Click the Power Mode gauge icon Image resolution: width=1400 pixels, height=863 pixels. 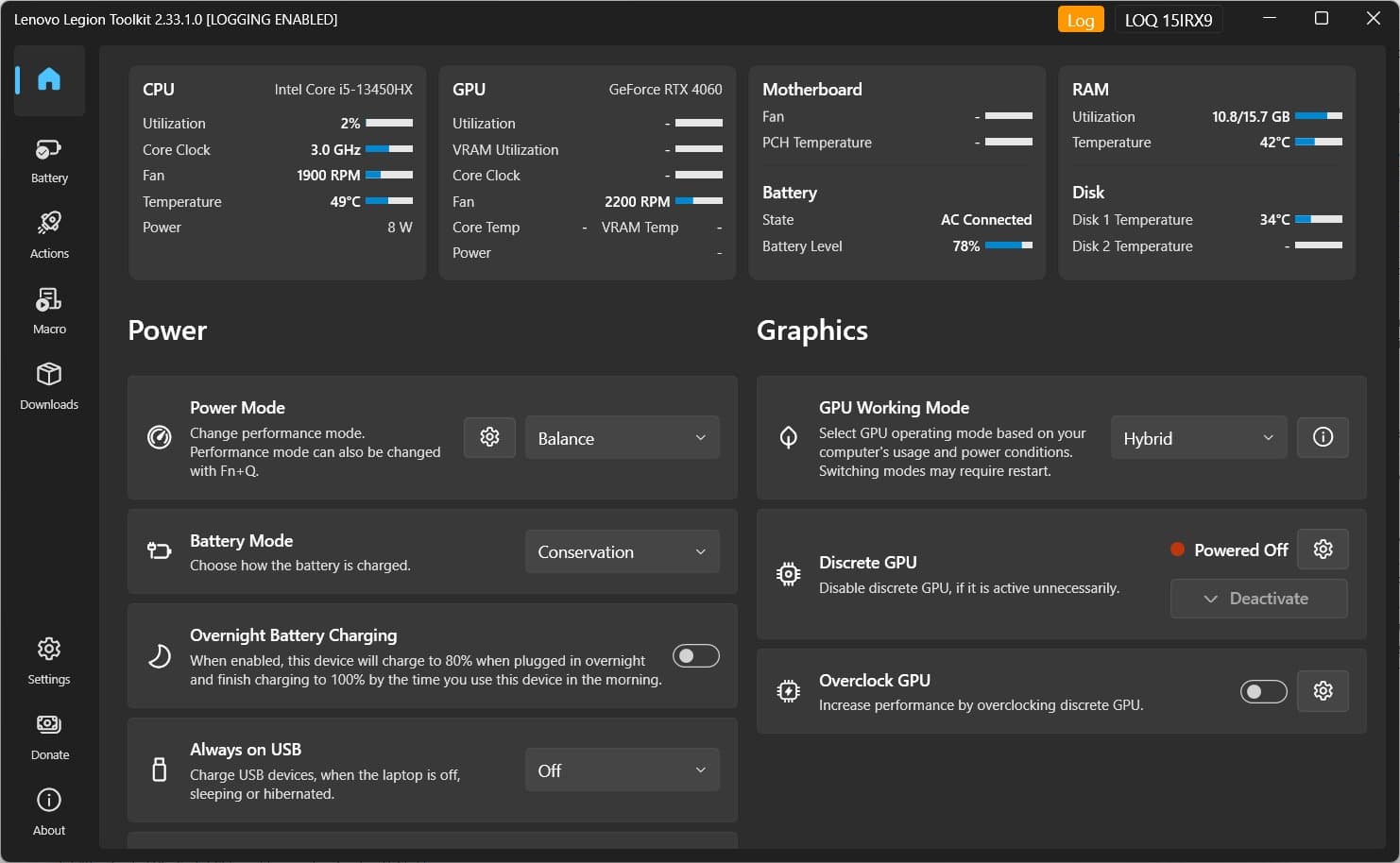click(160, 437)
